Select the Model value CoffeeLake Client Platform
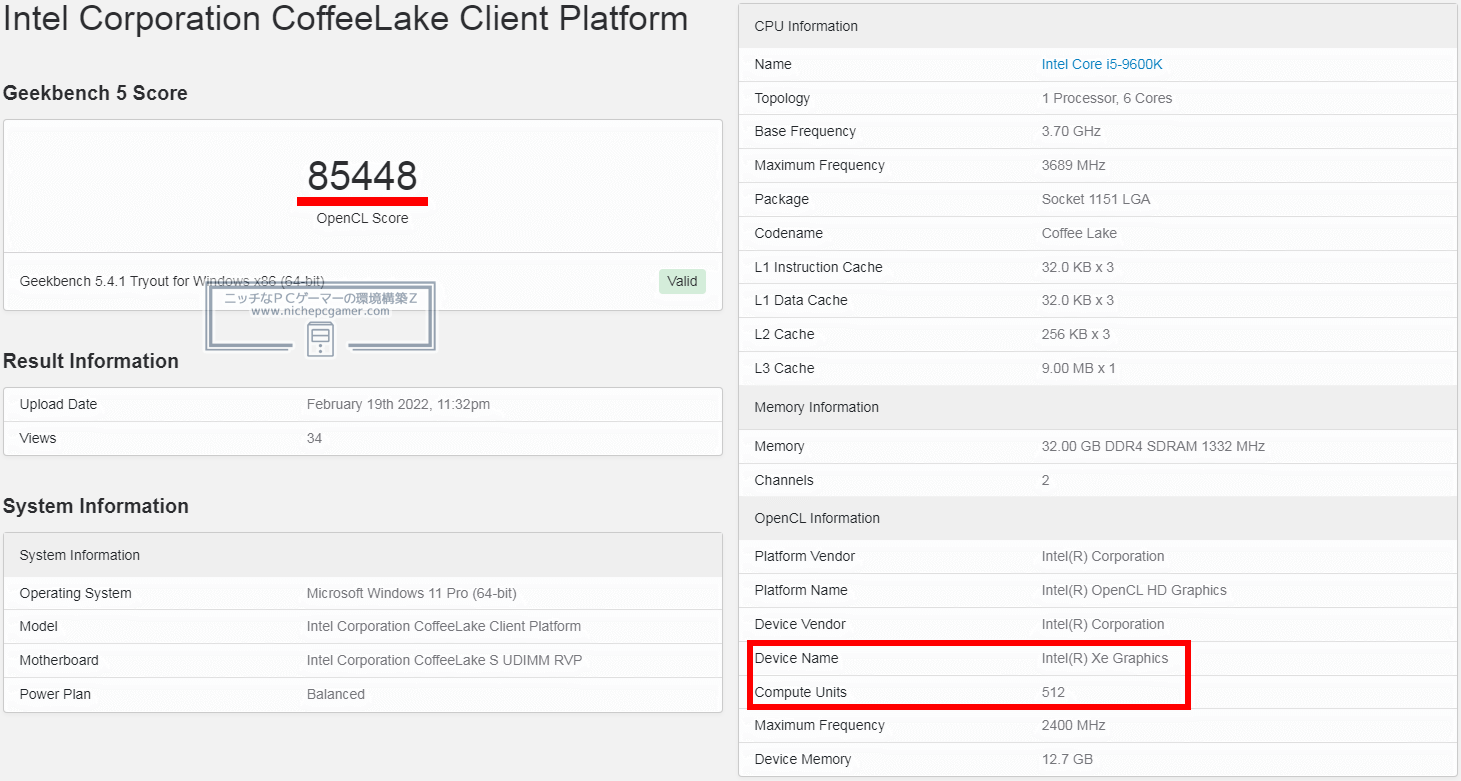 coord(443,626)
